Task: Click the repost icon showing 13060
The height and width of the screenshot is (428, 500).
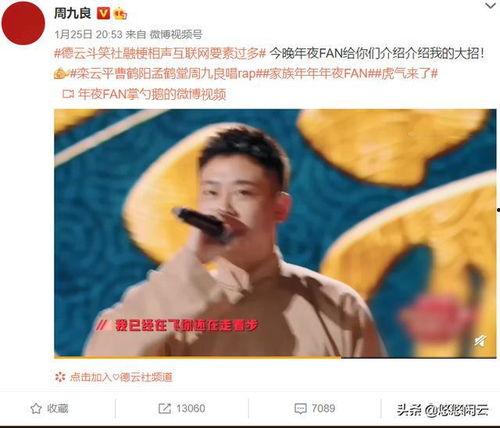Action: click(182, 408)
